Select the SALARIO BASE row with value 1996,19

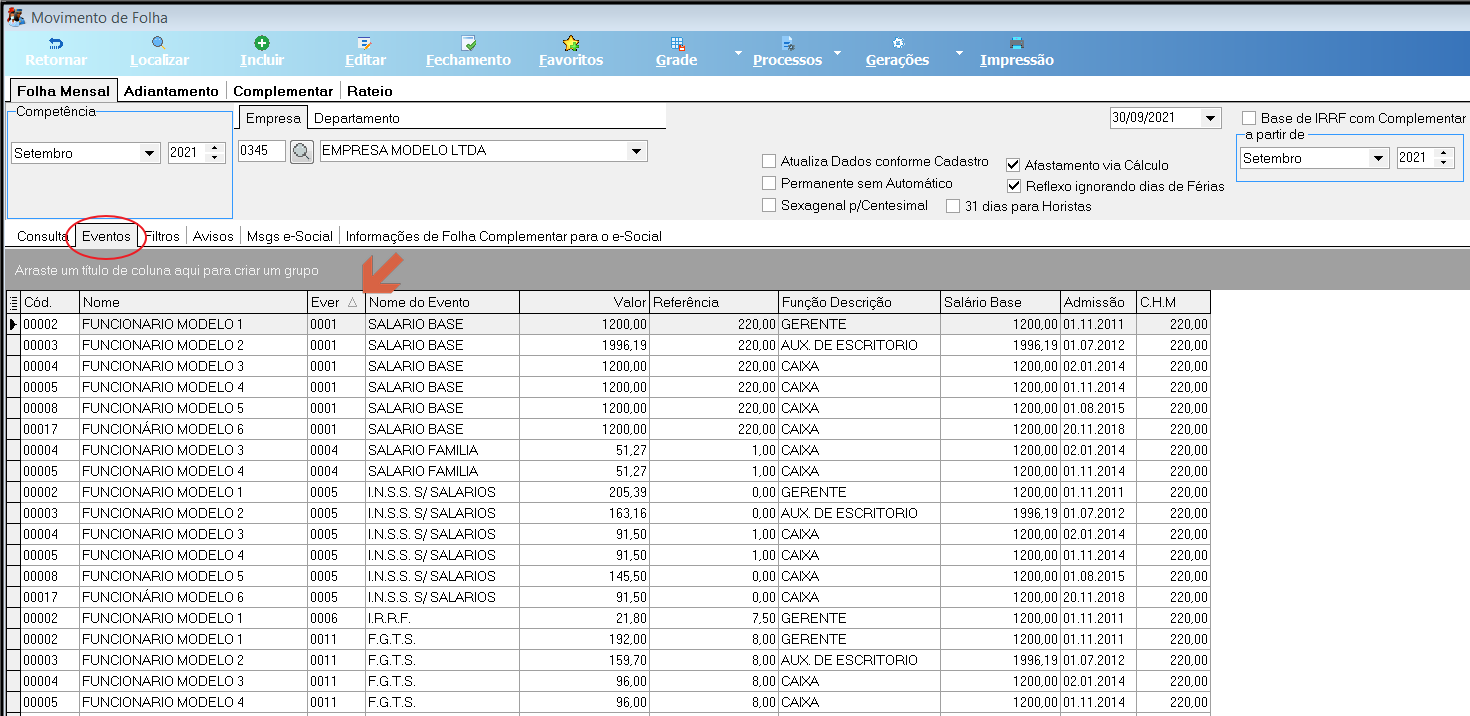(x=609, y=345)
